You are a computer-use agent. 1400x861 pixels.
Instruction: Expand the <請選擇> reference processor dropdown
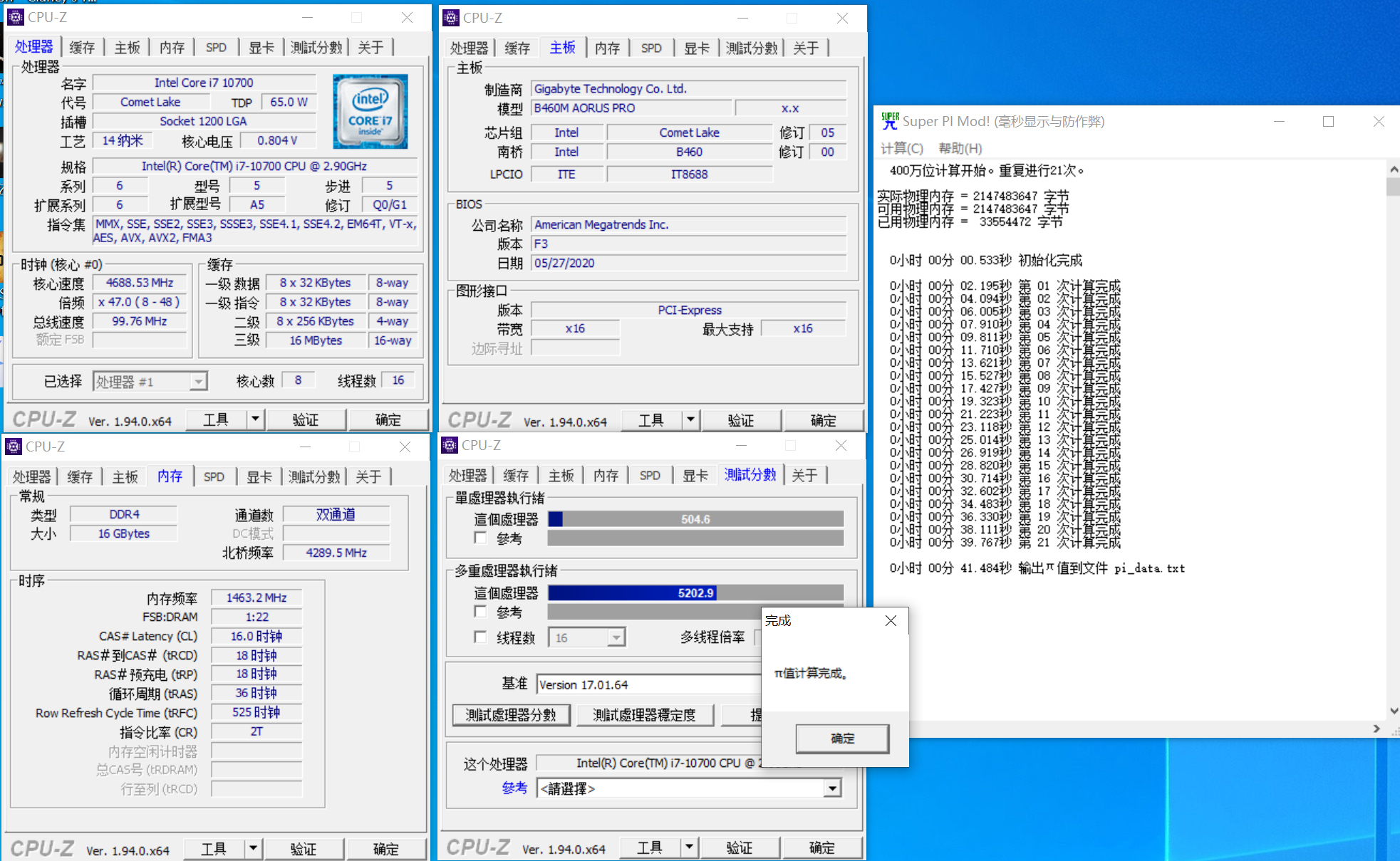coord(832,788)
